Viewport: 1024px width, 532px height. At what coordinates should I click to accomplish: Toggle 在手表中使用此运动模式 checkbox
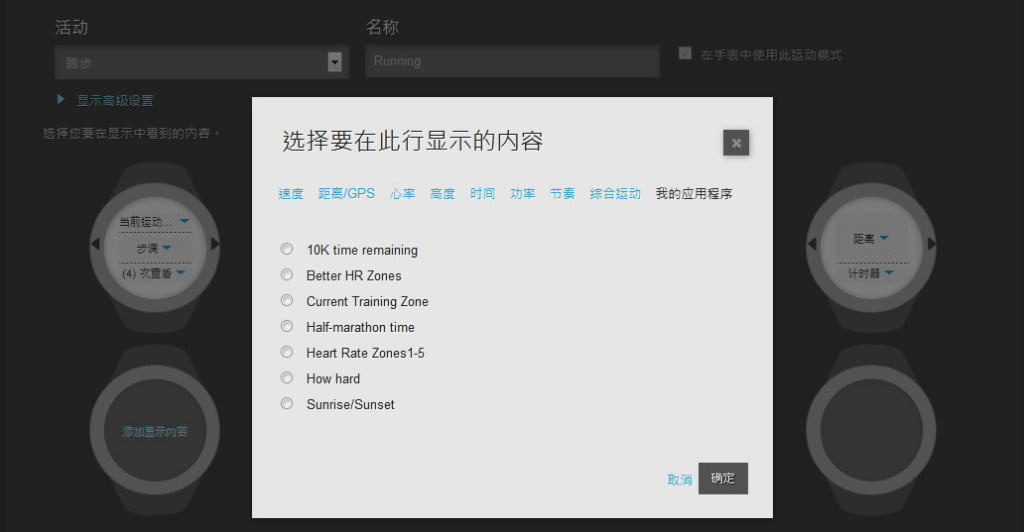685,54
